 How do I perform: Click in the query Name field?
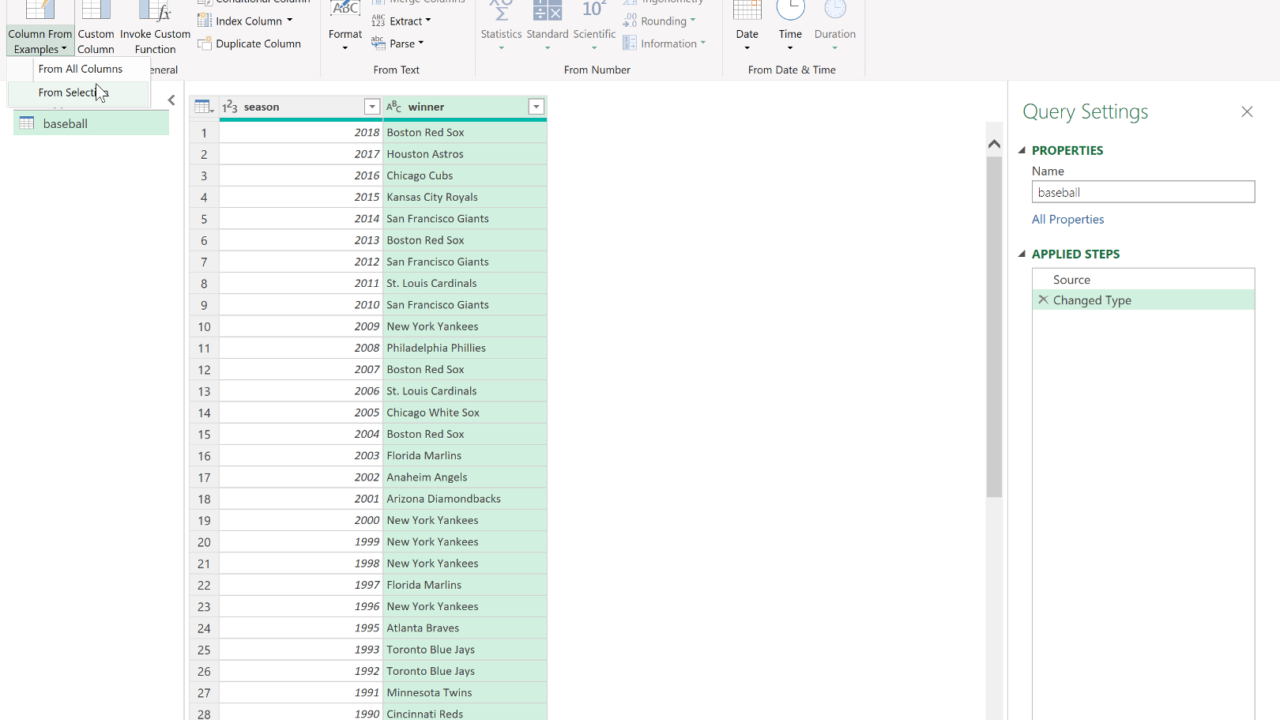(x=1143, y=192)
